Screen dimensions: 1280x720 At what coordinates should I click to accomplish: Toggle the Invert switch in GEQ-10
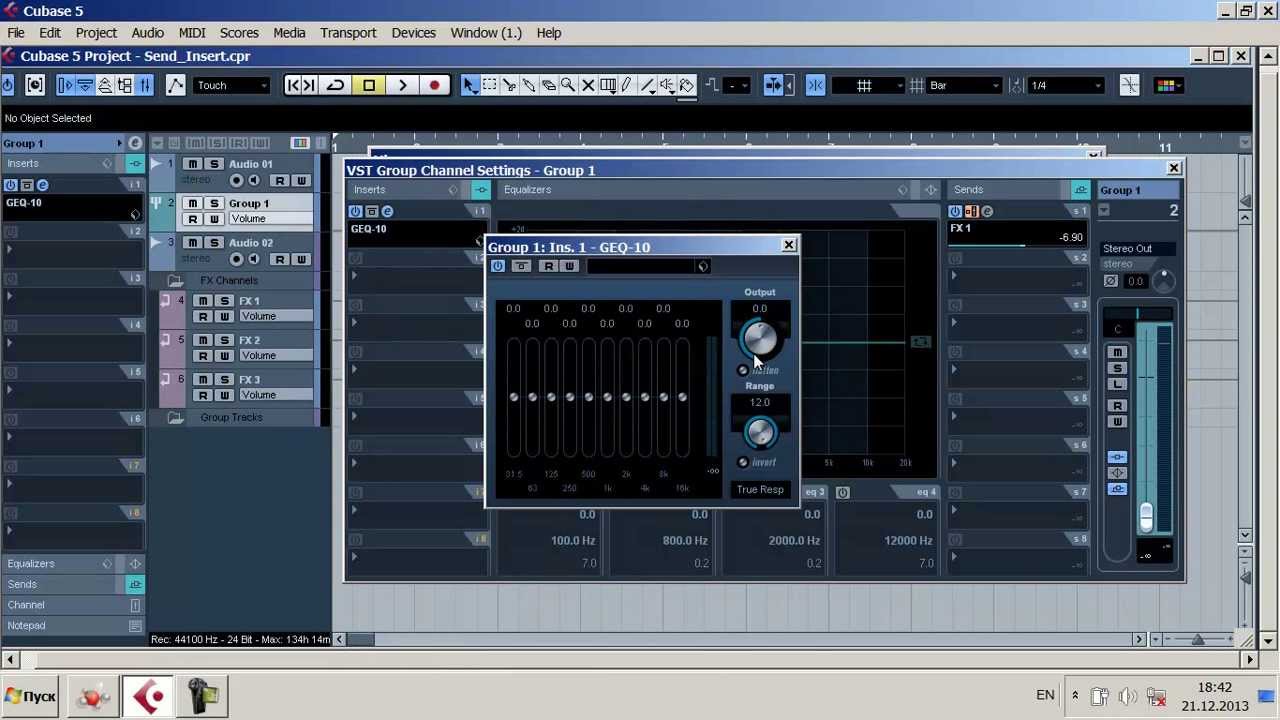click(743, 463)
